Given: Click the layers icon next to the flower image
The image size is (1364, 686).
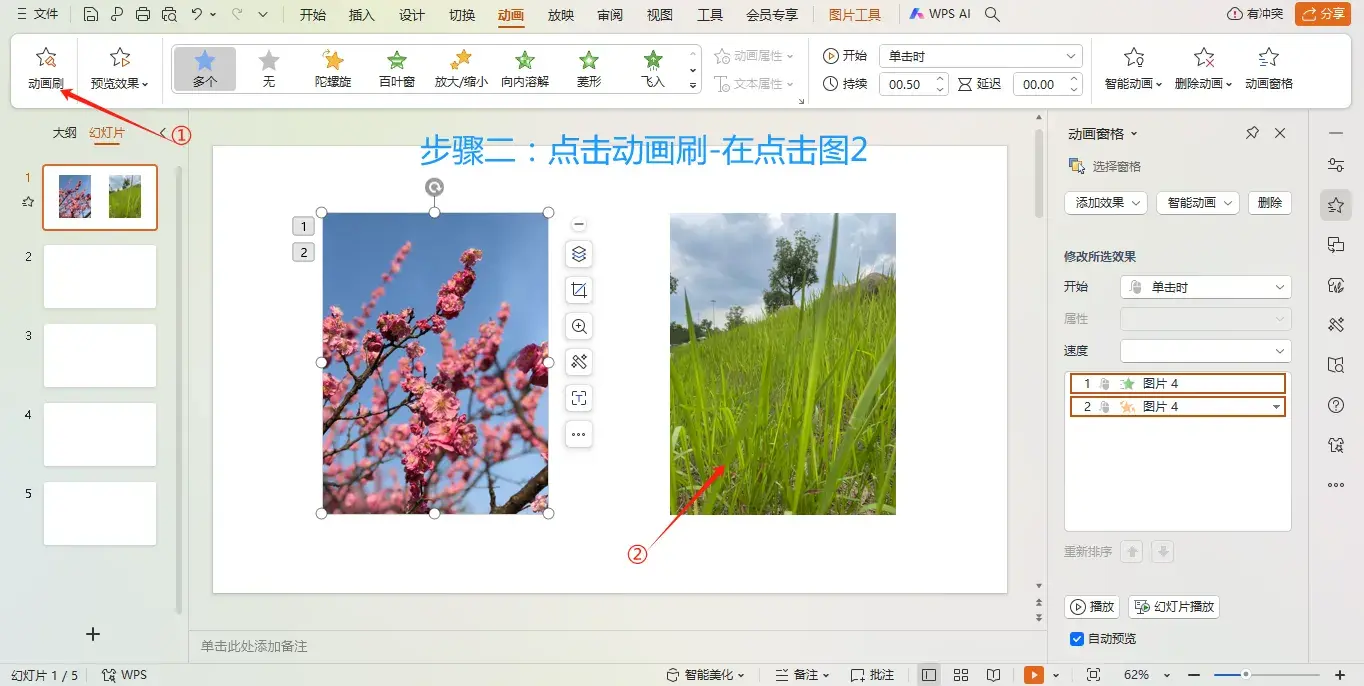Looking at the screenshot, I should coord(578,254).
